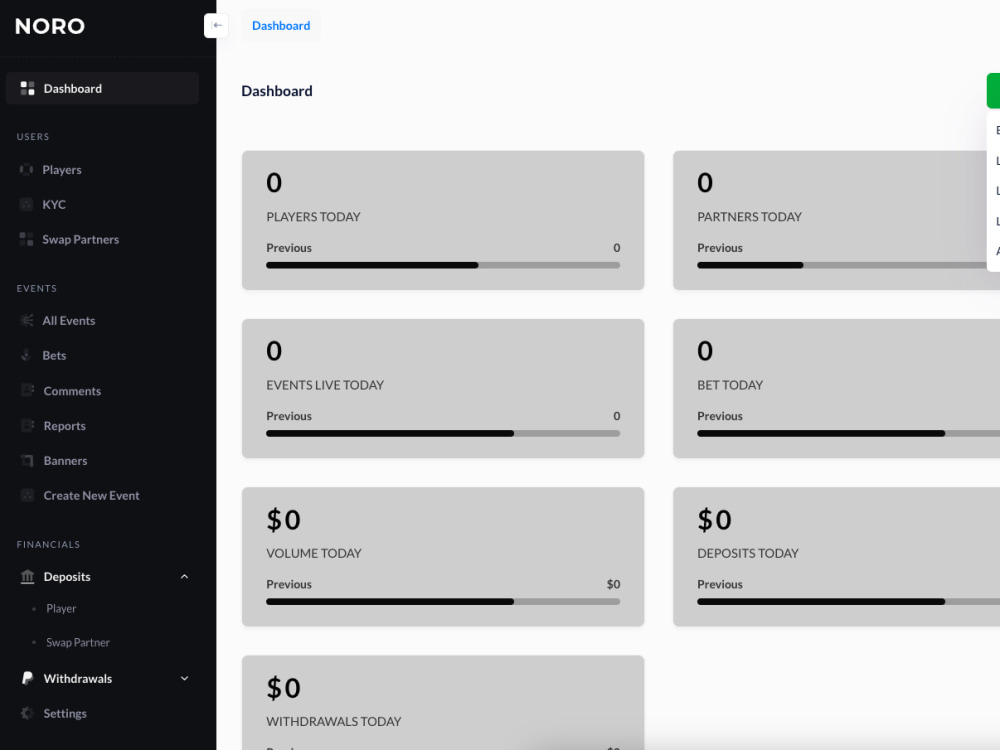Click the Settings gear icon

(x=27, y=713)
